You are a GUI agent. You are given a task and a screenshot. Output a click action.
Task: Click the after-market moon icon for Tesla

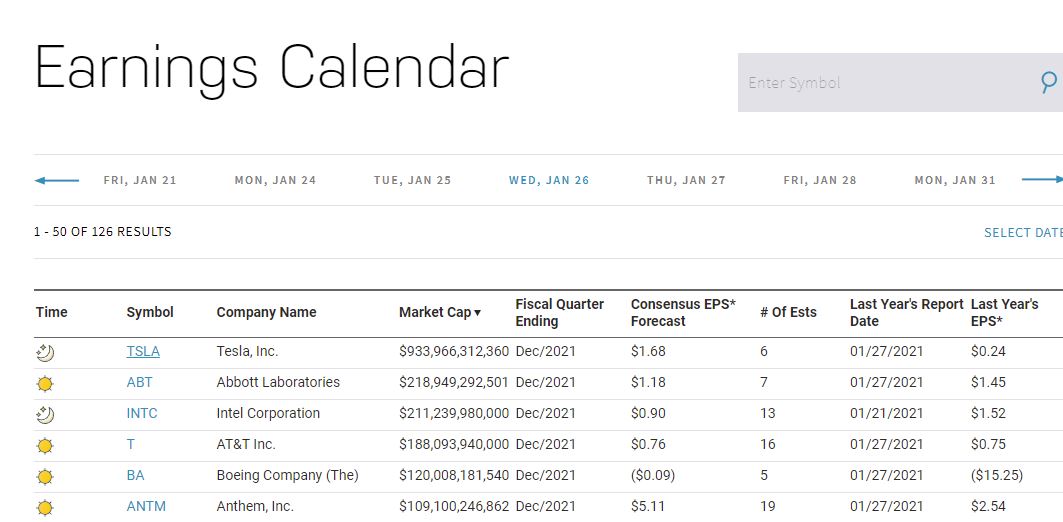click(44, 352)
